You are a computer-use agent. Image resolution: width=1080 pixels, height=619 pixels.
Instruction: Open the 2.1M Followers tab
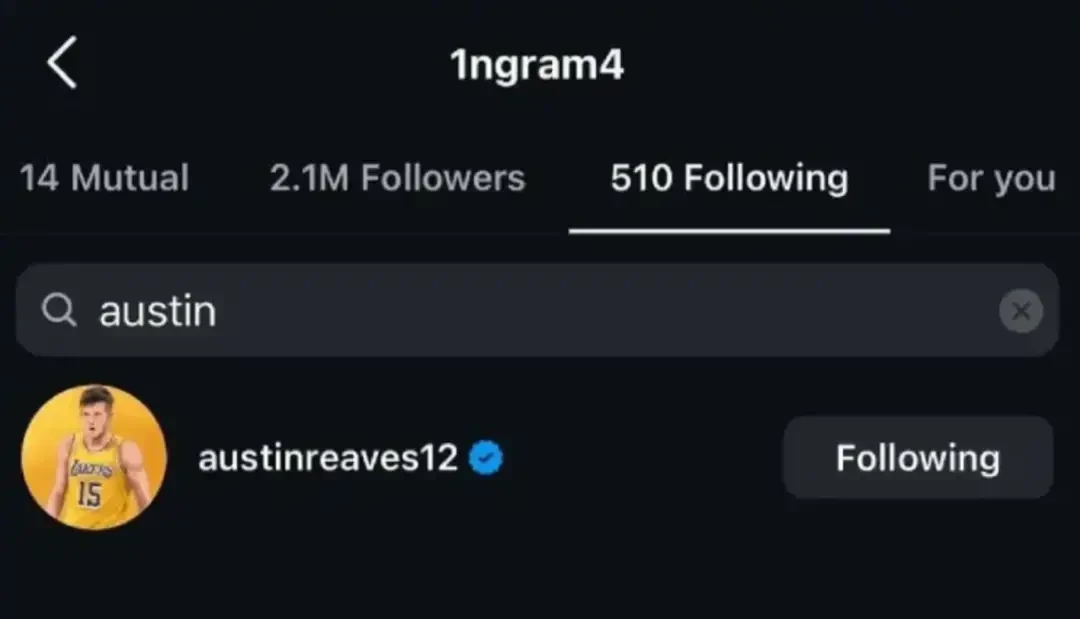(397, 178)
